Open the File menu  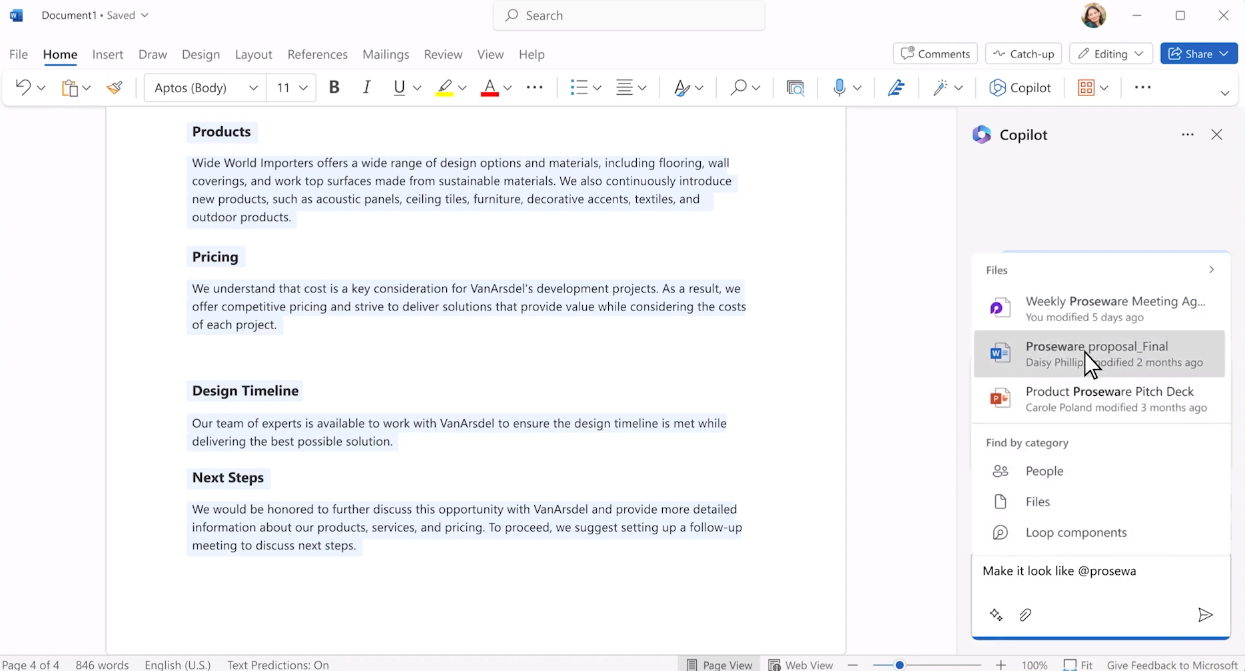point(19,54)
